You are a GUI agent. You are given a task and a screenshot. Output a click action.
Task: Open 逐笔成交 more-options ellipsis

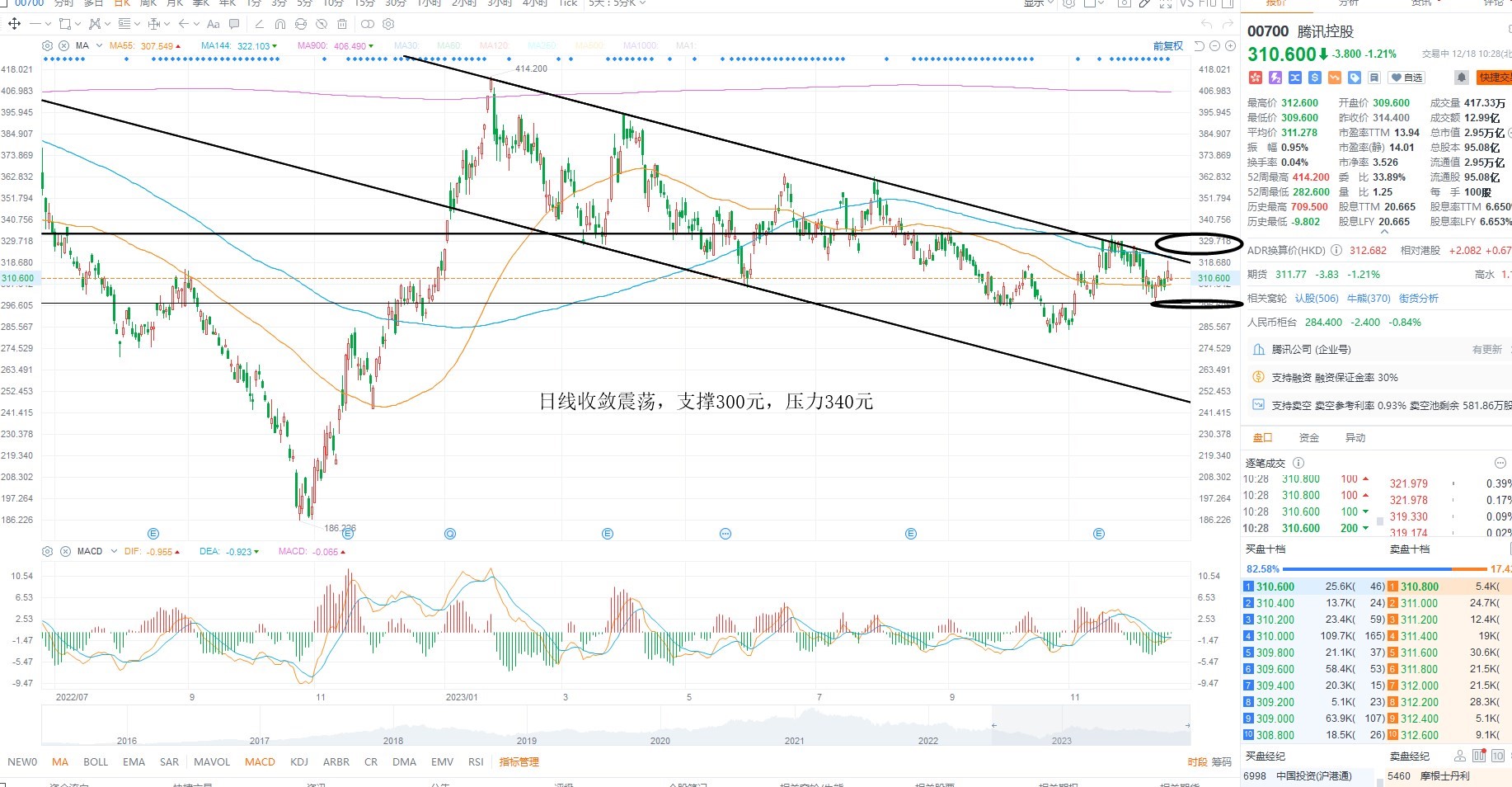(x=1500, y=463)
